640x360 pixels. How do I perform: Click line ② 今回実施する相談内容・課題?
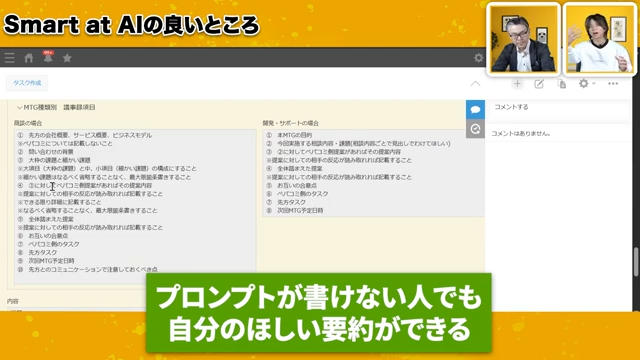coord(358,143)
